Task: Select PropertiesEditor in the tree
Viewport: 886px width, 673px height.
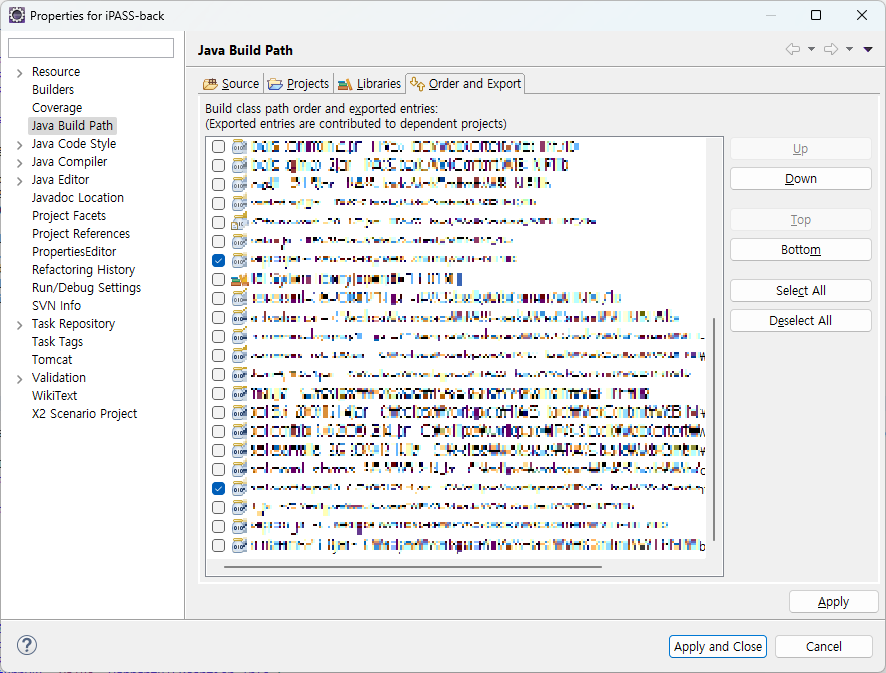Action: click(74, 251)
